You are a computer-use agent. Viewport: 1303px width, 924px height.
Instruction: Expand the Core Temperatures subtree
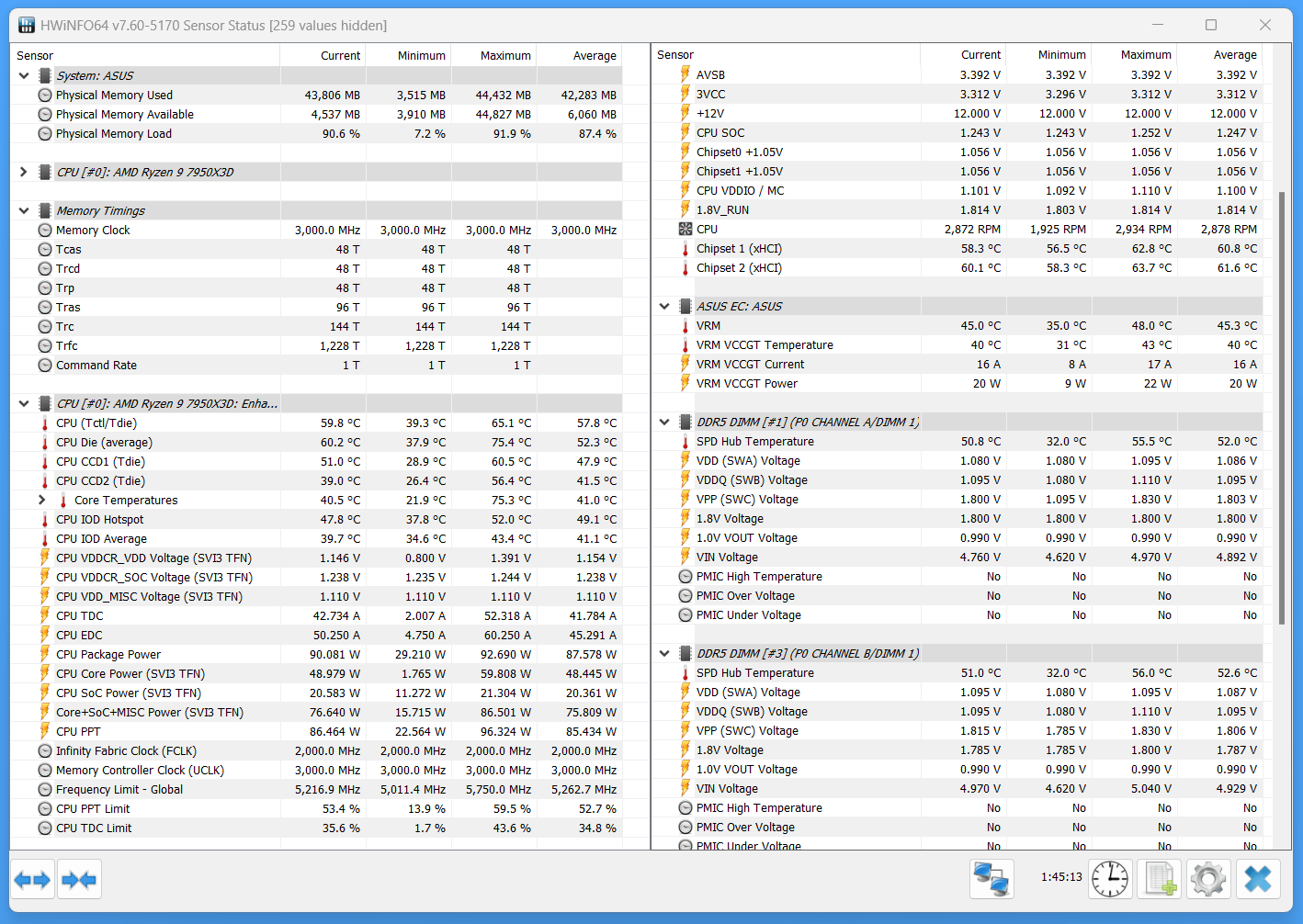(42, 501)
